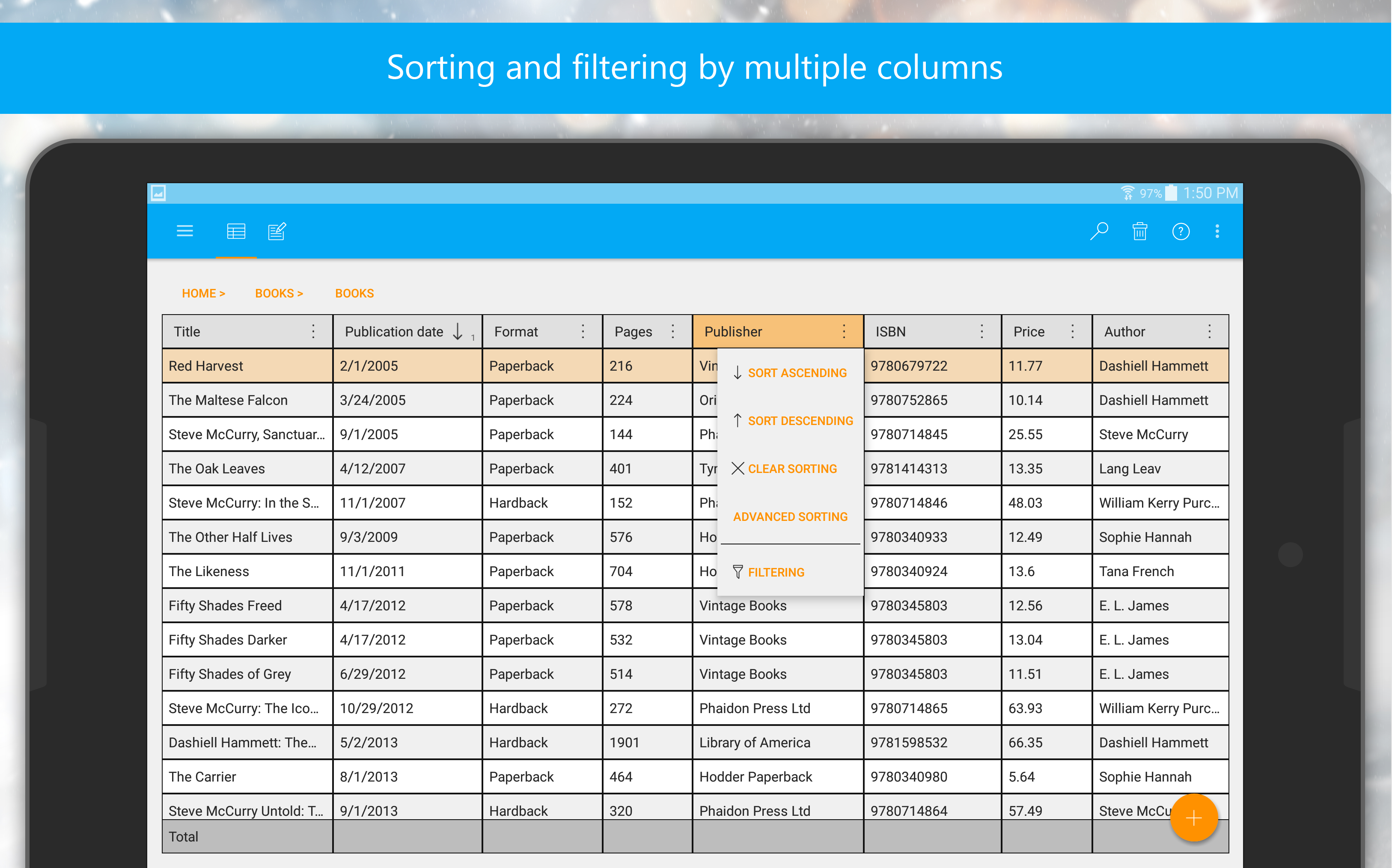This screenshot has width=1392, height=868.
Task: Click the 10/29/2012 date cell
Action: 407,708
